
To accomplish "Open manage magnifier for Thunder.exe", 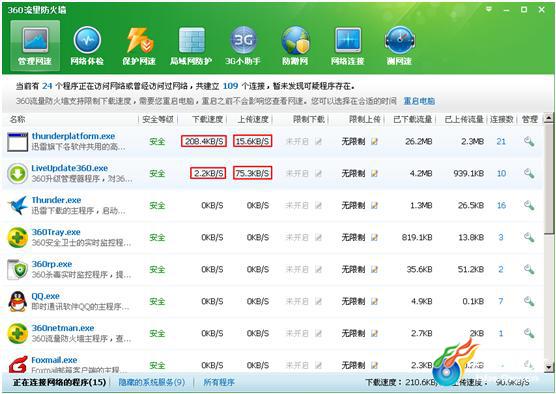I will pyautogui.click(x=529, y=205).
